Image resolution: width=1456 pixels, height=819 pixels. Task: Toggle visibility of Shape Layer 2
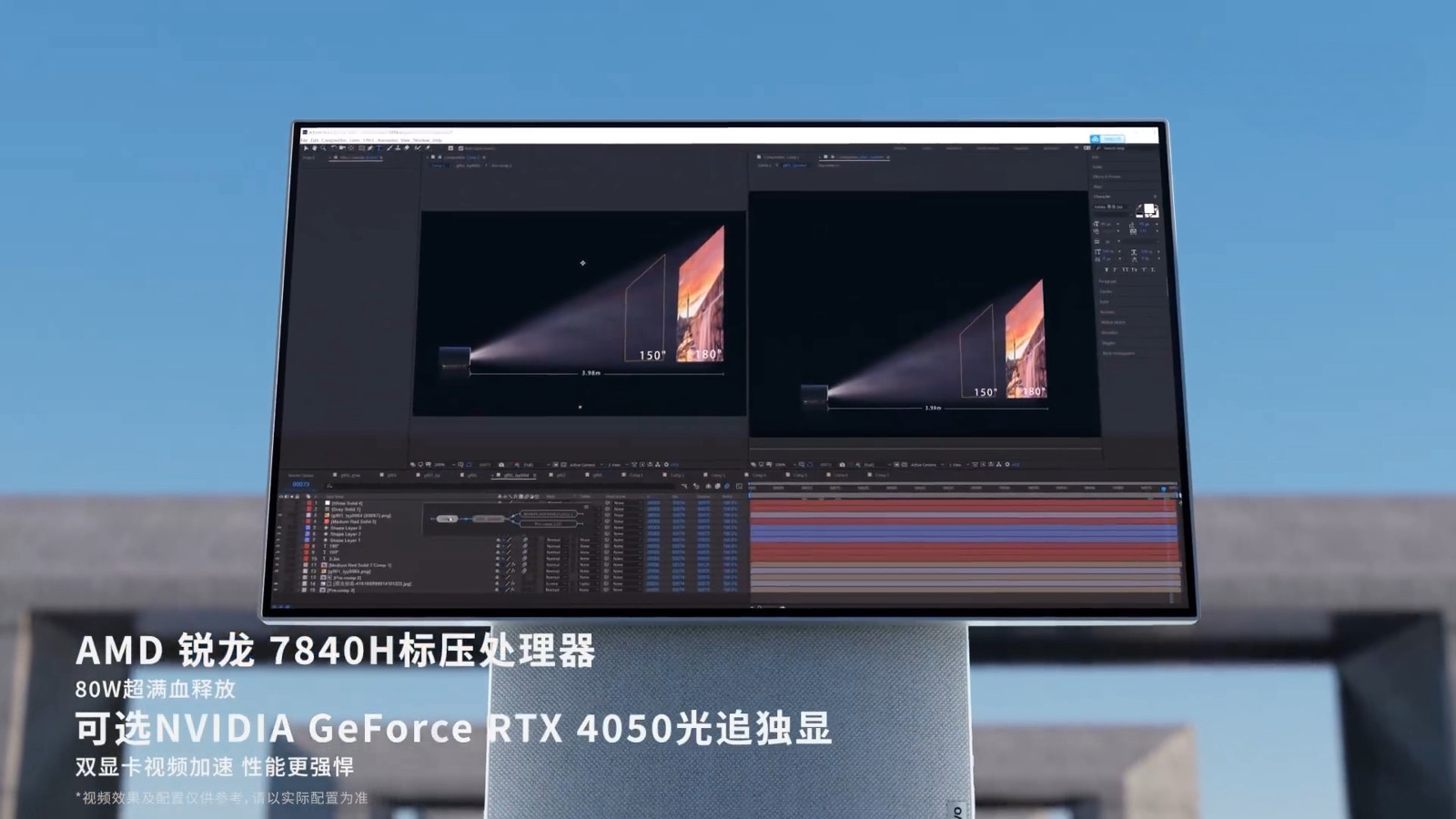[279, 534]
